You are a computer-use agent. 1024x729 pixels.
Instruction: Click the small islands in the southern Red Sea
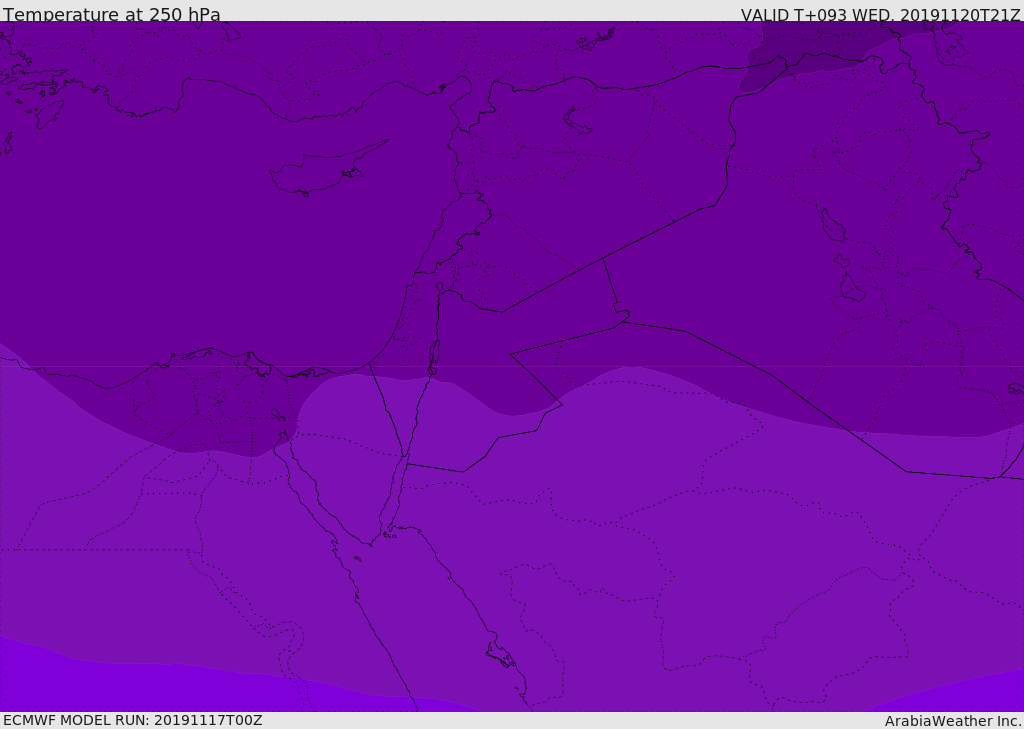[500, 656]
